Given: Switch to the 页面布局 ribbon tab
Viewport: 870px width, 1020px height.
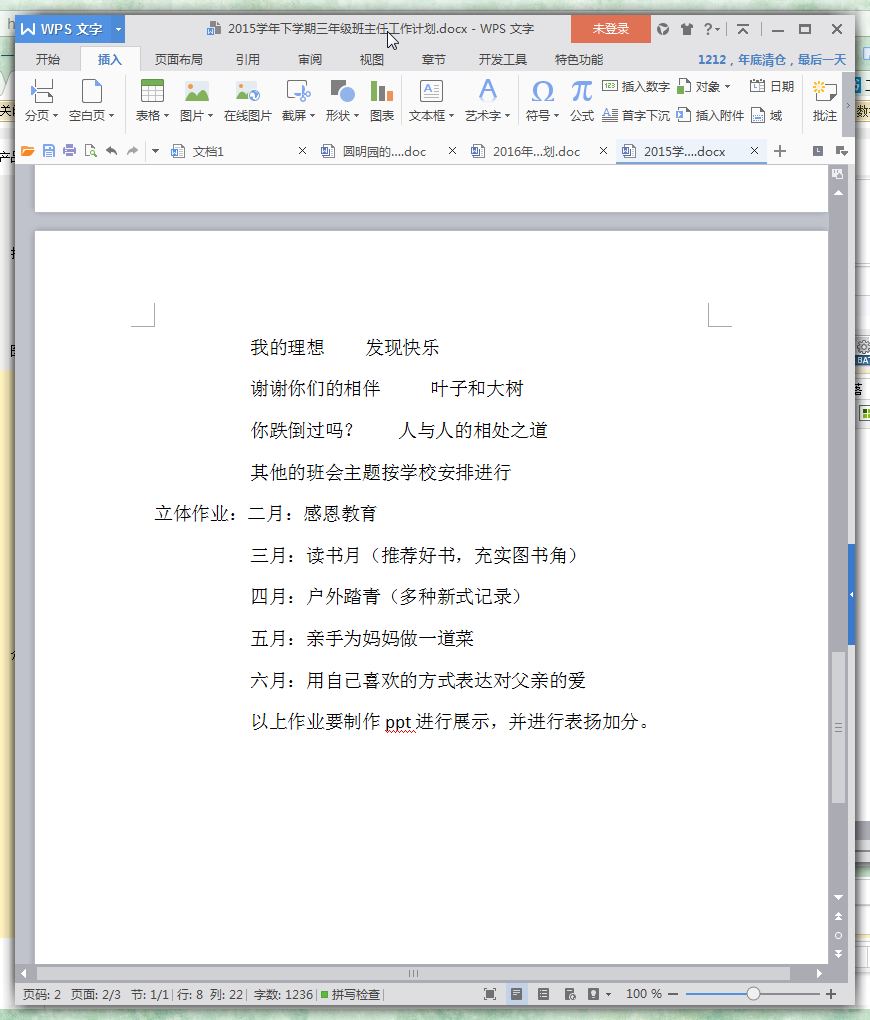Looking at the screenshot, I should tap(178, 59).
